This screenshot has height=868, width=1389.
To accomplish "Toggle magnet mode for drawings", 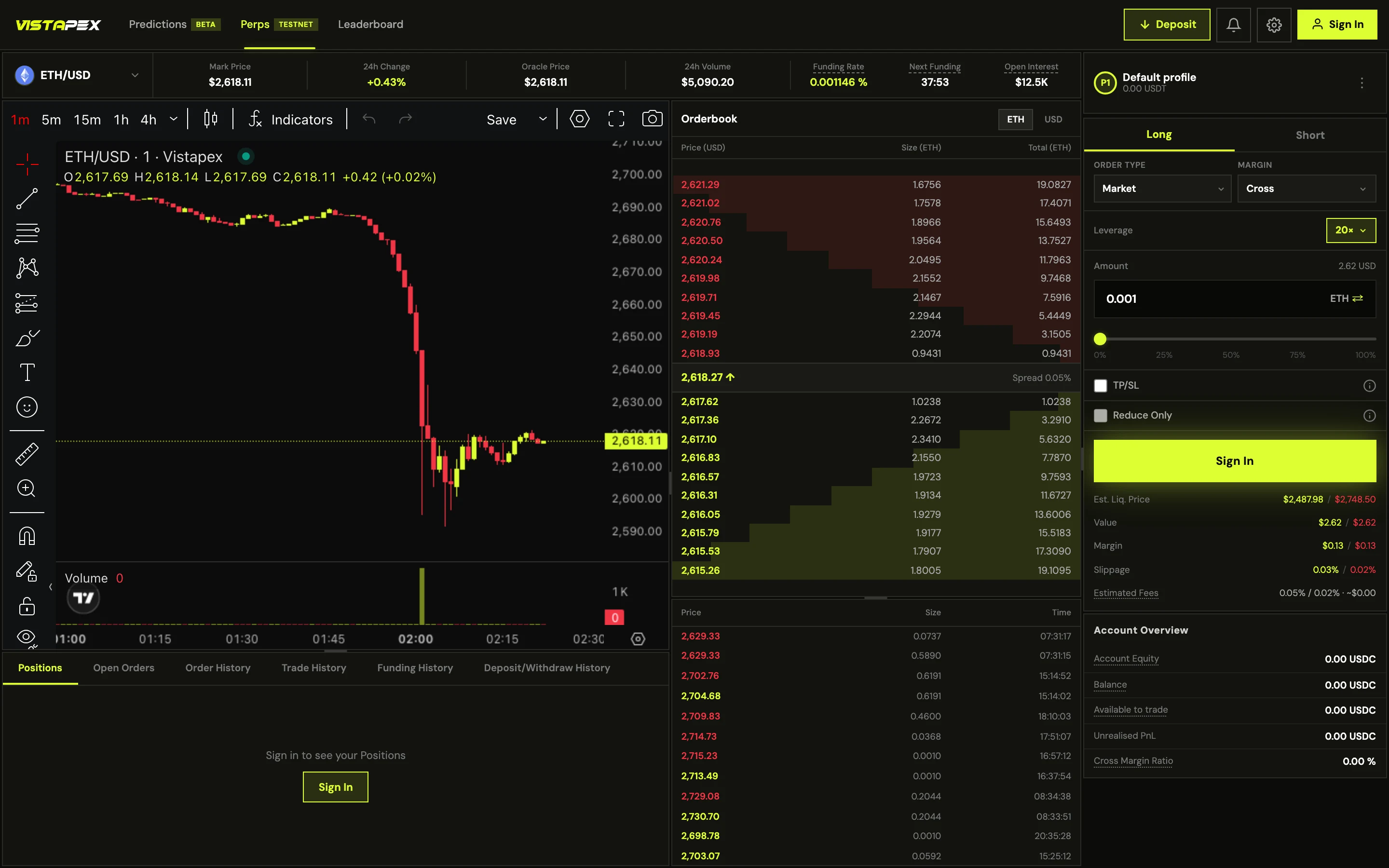I will [27, 536].
